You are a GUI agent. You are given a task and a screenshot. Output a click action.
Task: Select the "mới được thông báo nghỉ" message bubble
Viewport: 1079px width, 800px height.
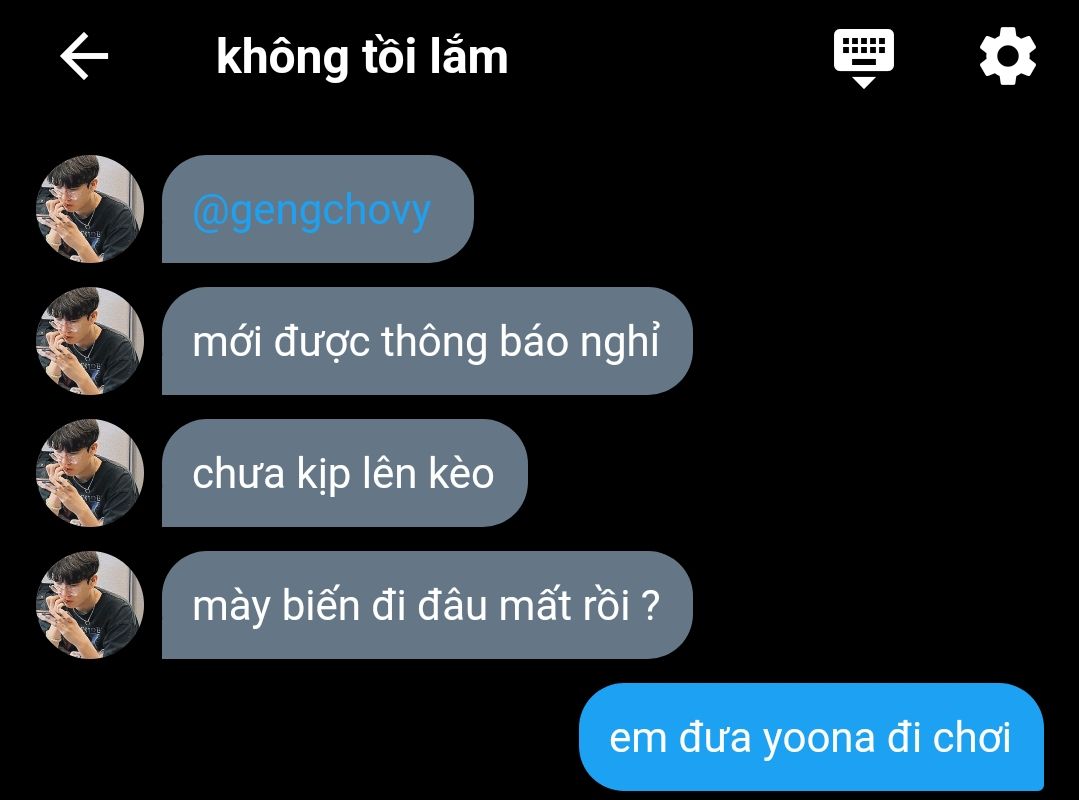pyautogui.click(x=427, y=340)
